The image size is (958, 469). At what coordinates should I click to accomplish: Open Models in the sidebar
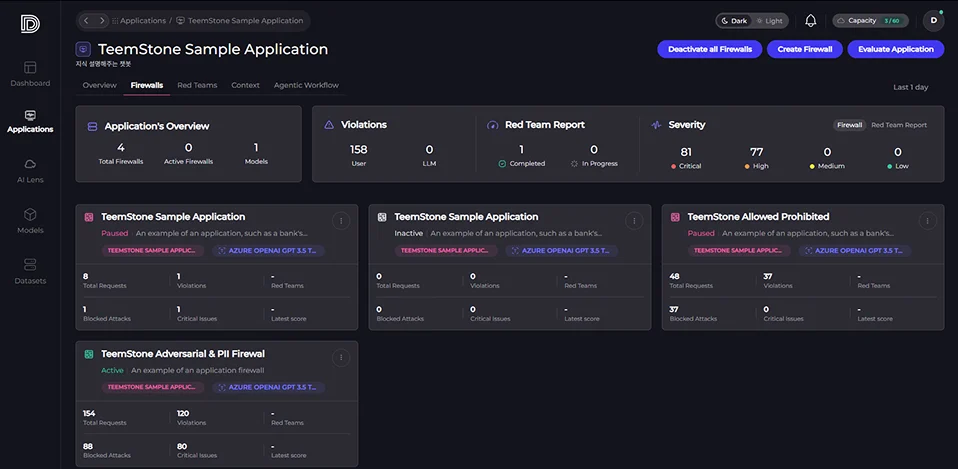point(30,221)
